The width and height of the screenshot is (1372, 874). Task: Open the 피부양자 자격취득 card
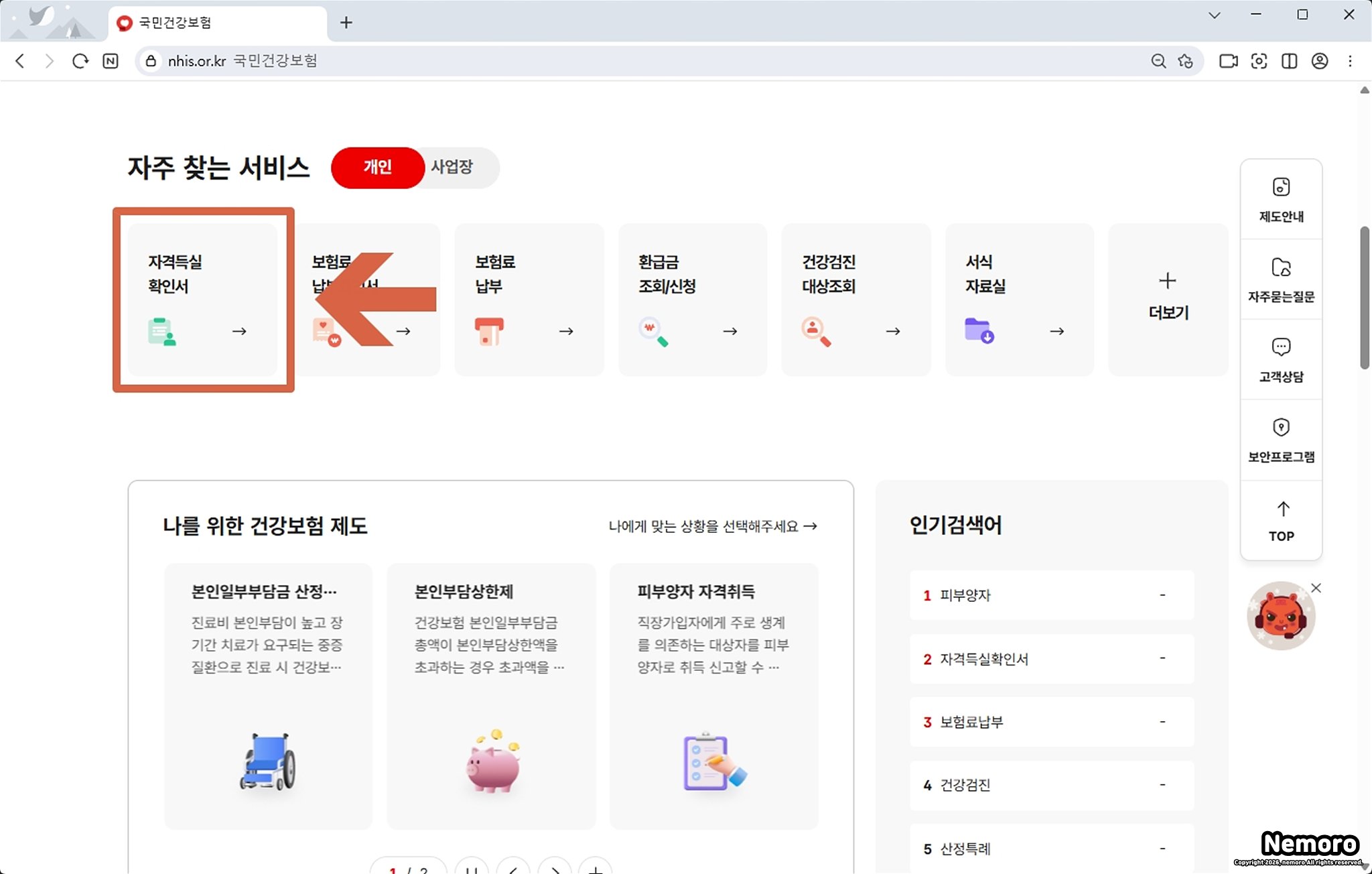(x=713, y=696)
